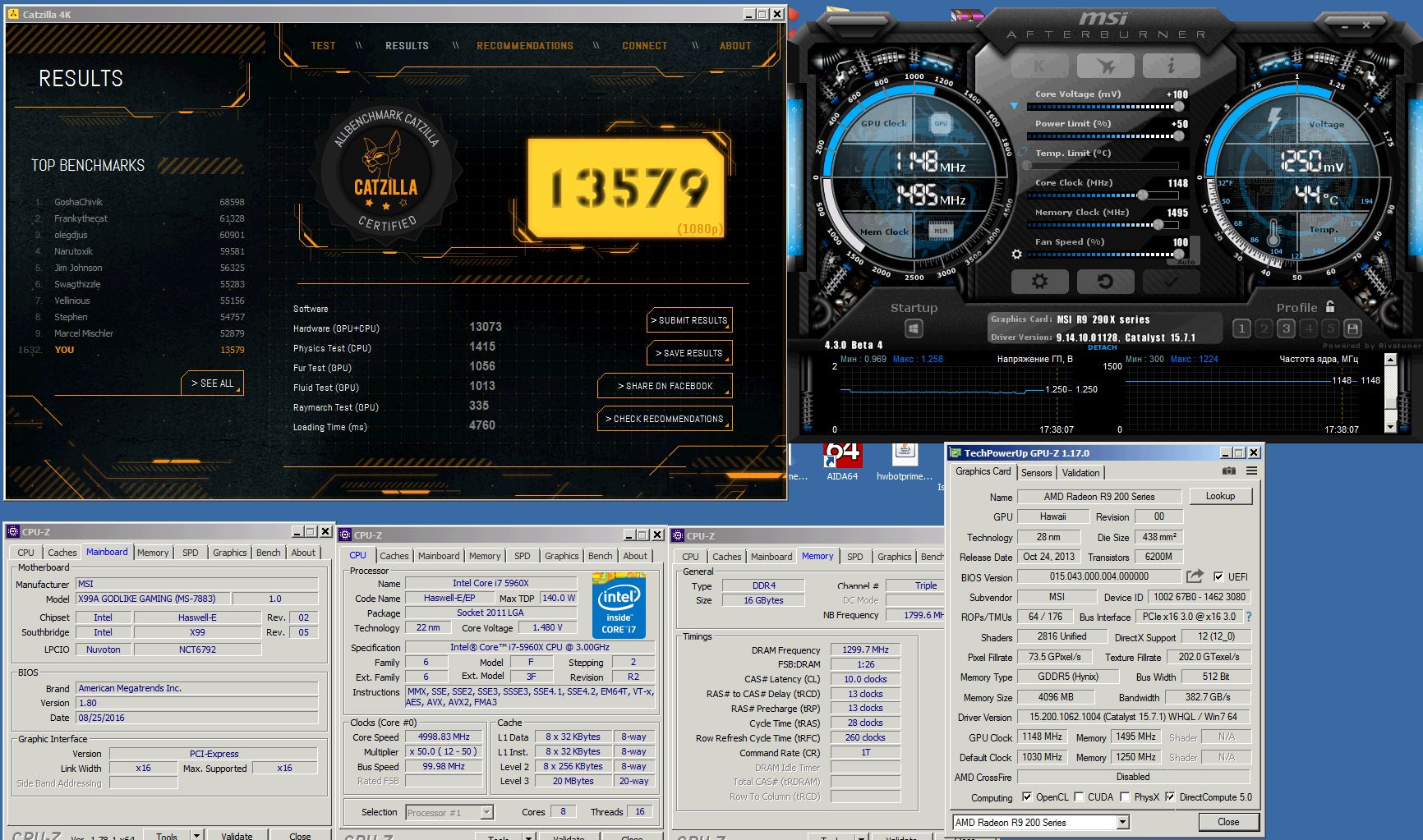Click Afterburner save profile floppy icon
The image size is (1423, 840).
click(x=1352, y=329)
